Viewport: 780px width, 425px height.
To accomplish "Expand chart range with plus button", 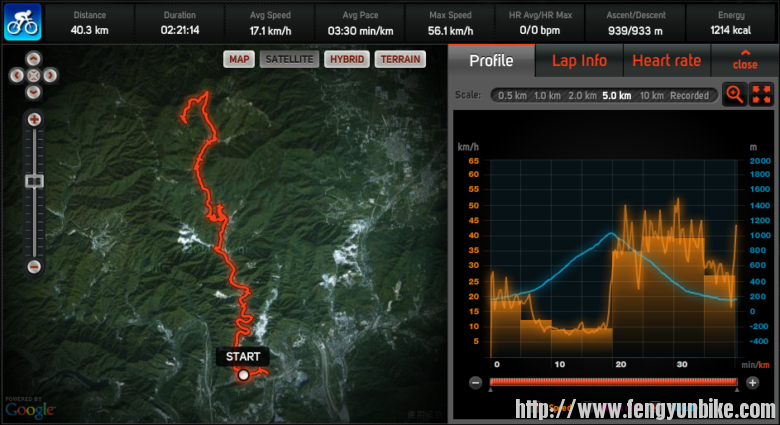I will (752, 383).
